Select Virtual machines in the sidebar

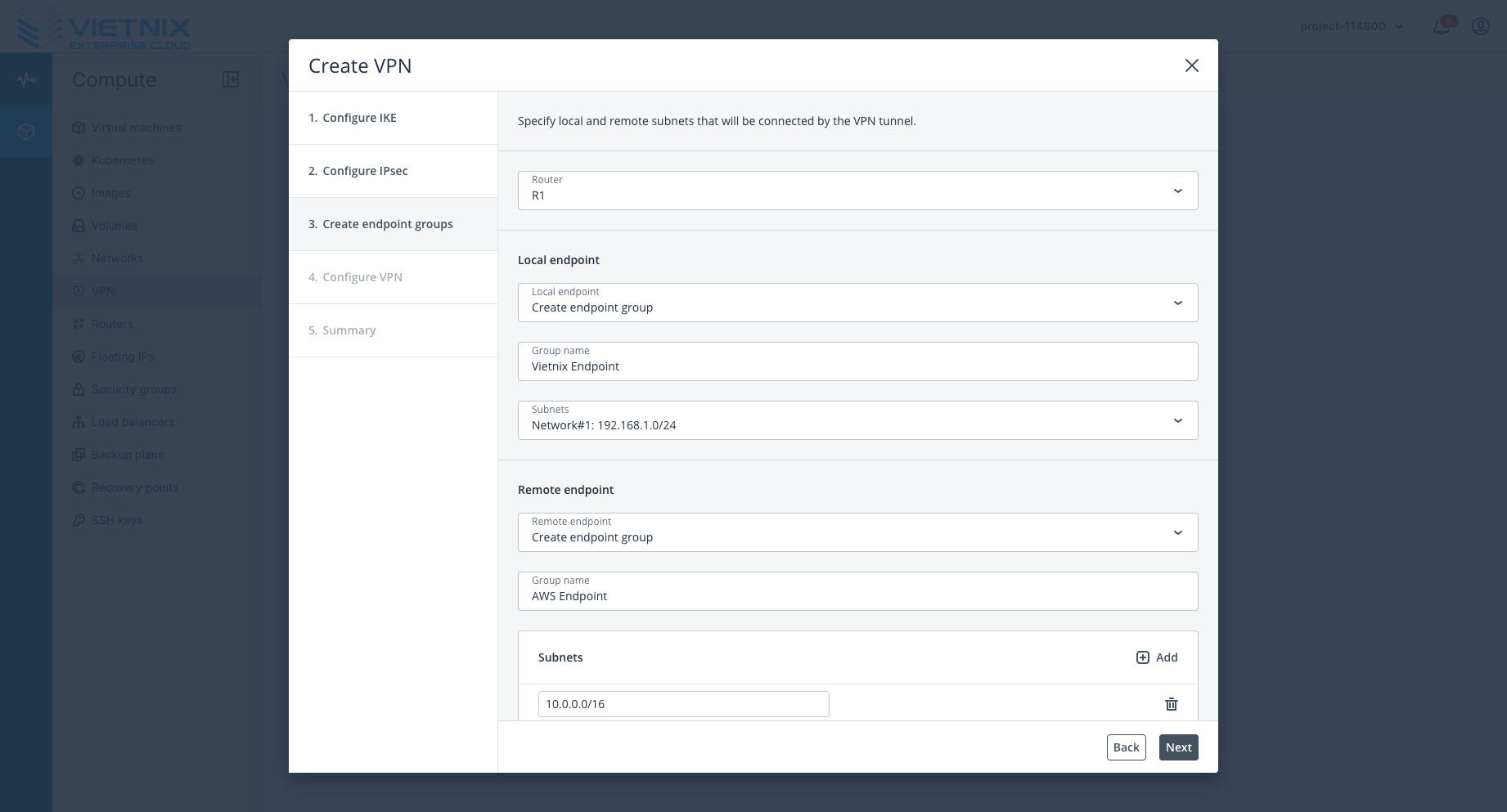tap(136, 128)
